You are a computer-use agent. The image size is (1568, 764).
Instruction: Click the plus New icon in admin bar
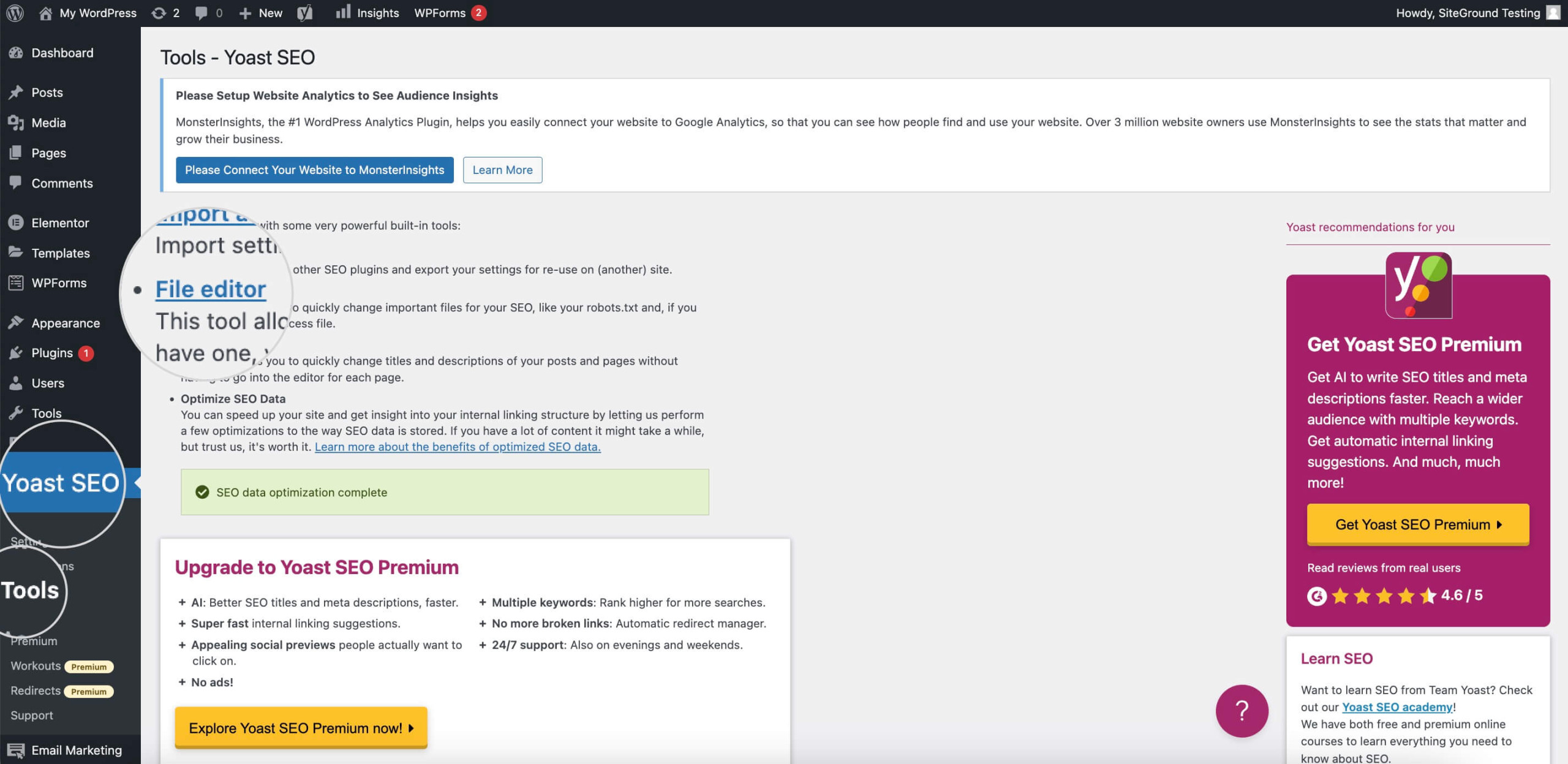(x=245, y=13)
